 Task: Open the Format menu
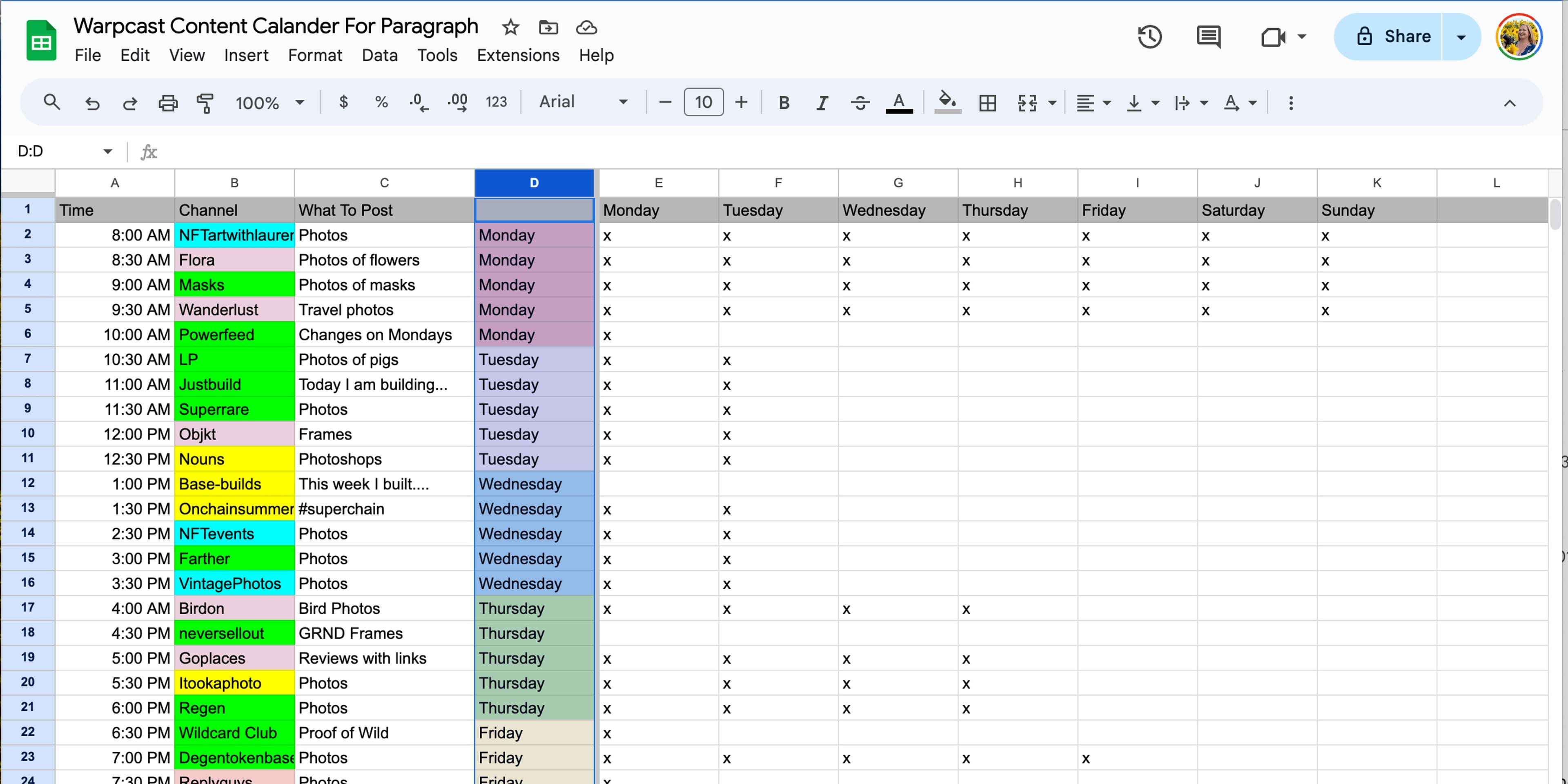pos(315,56)
